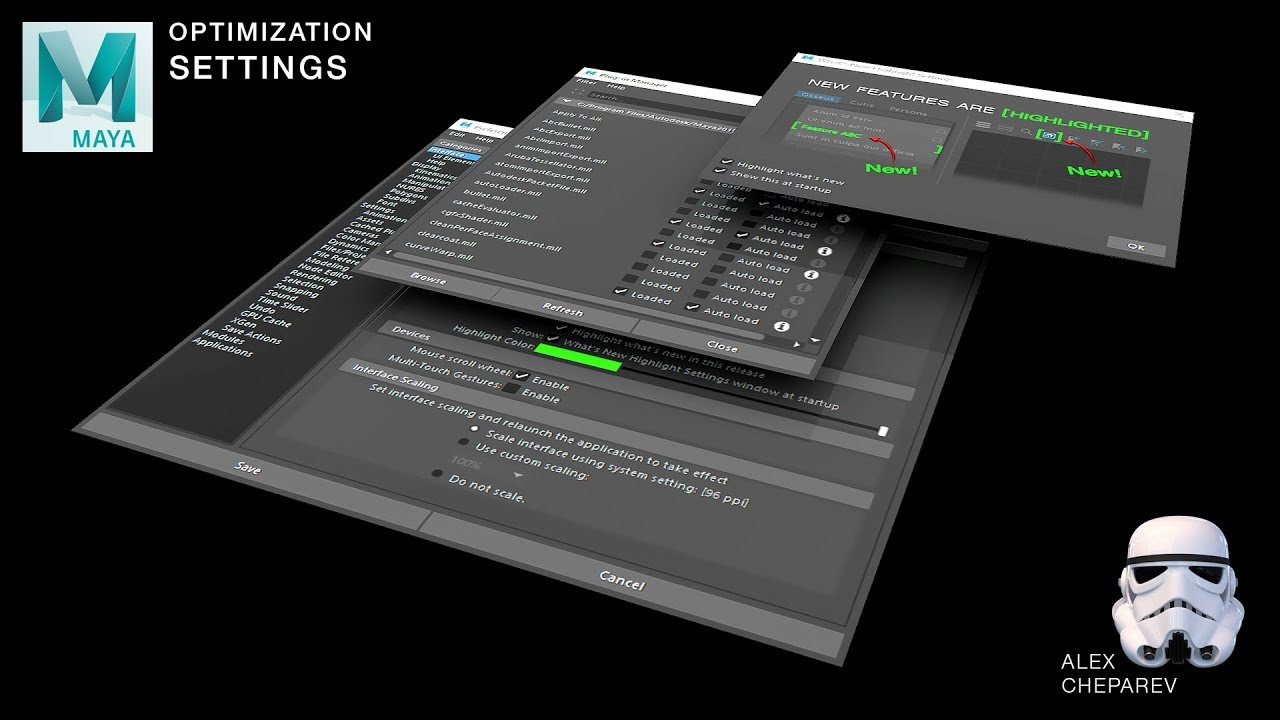Screen dimensions: 1280x720
Task: Select Rendering category
Action: tap(313, 278)
